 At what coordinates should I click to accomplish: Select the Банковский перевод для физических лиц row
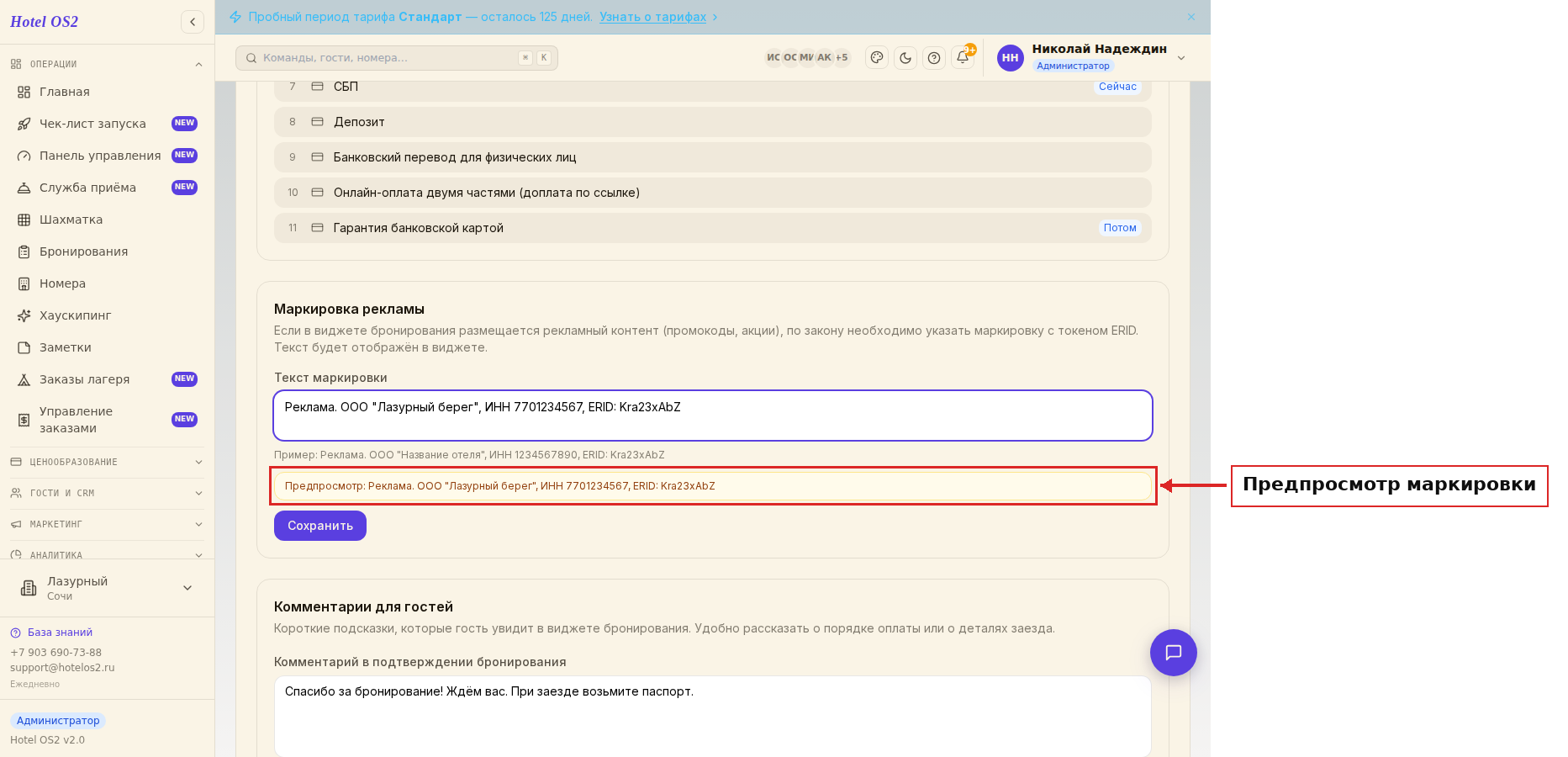pos(713,157)
